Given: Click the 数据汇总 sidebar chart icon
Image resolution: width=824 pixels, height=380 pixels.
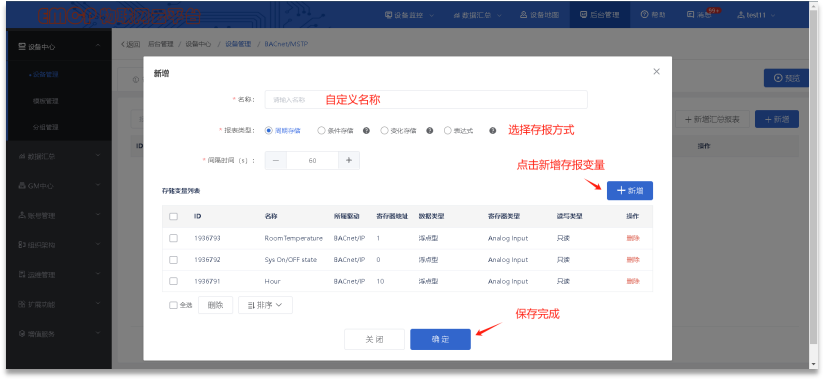Looking at the screenshot, I should tap(22, 157).
